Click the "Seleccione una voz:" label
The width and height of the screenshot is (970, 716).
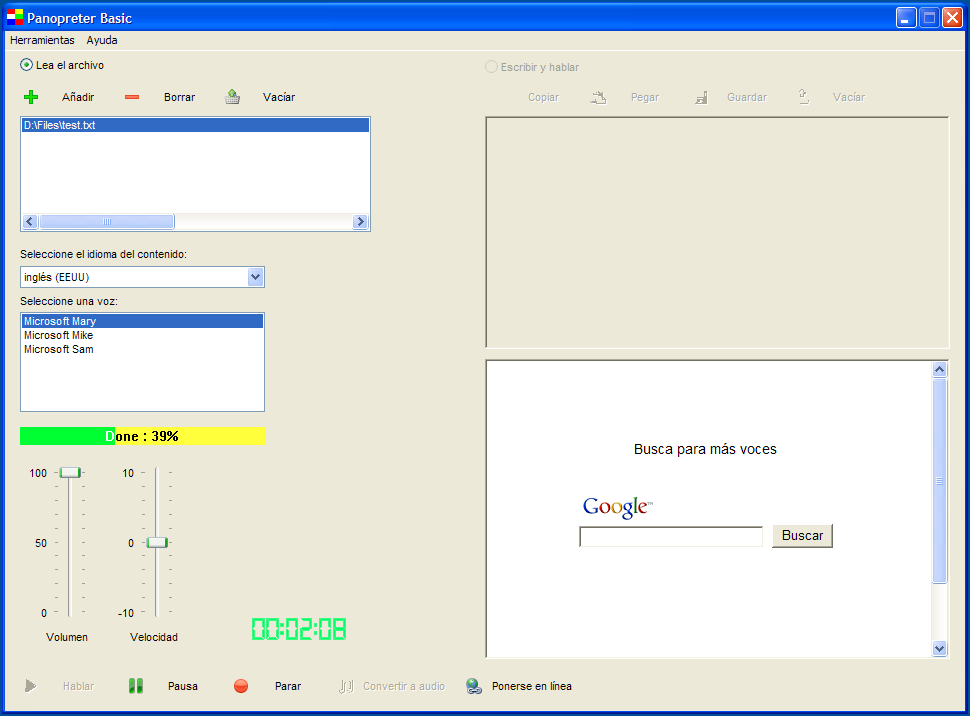coord(69,301)
